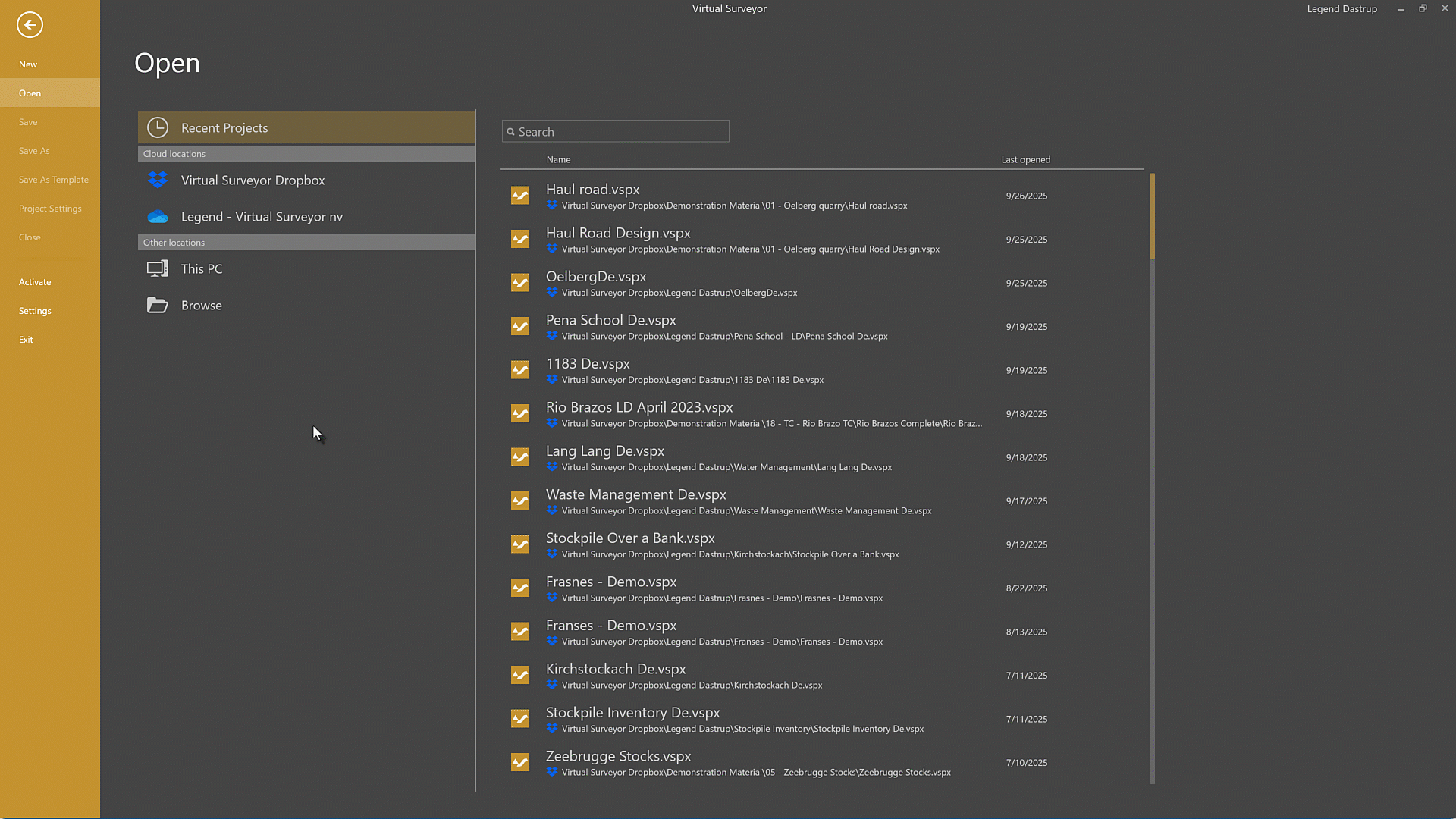
Task: Click the project list vertical scrollbar
Action: (x=1152, y=216)
